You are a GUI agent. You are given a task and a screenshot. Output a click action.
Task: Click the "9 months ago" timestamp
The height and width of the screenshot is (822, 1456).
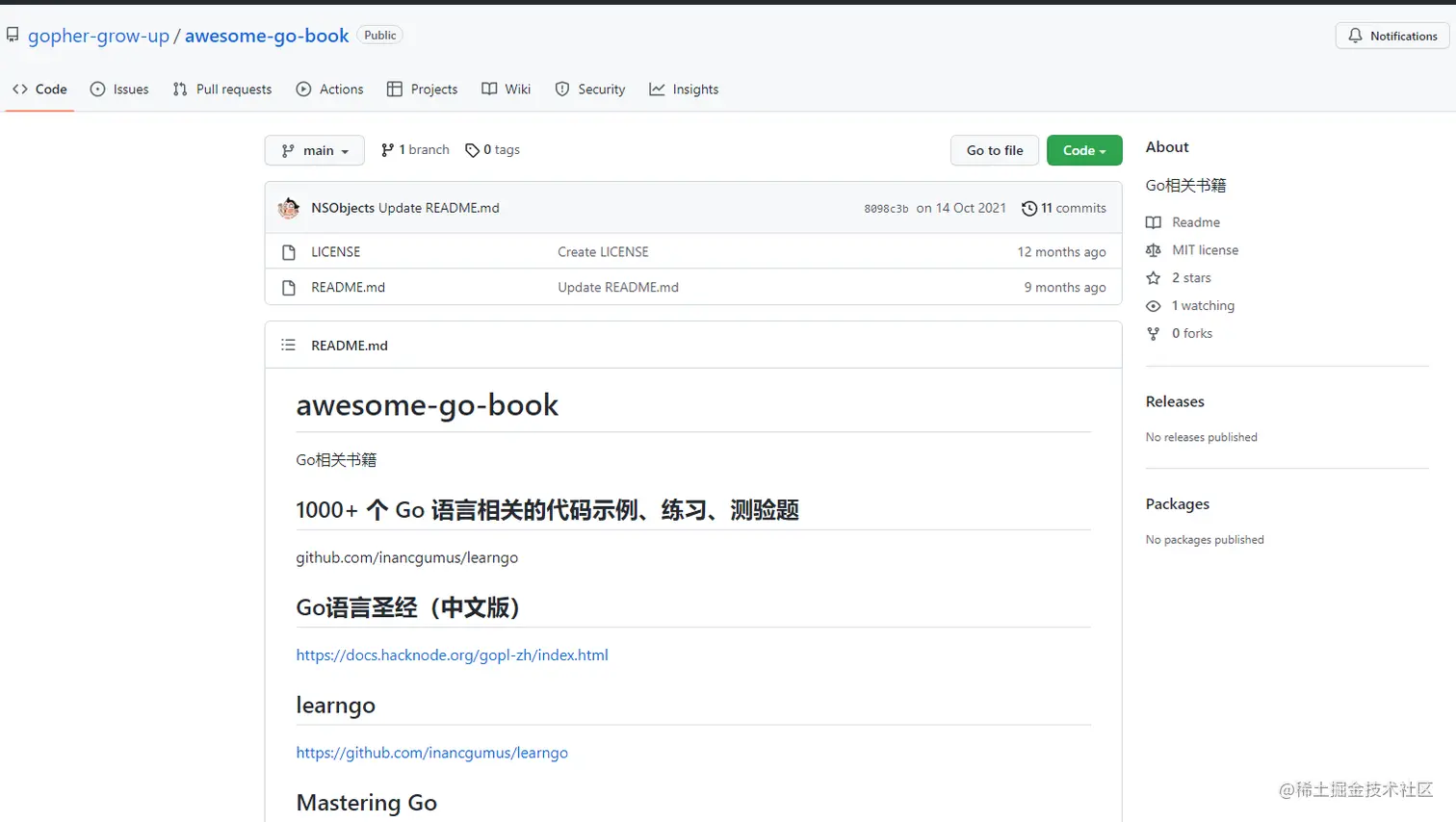[1065, 288]
